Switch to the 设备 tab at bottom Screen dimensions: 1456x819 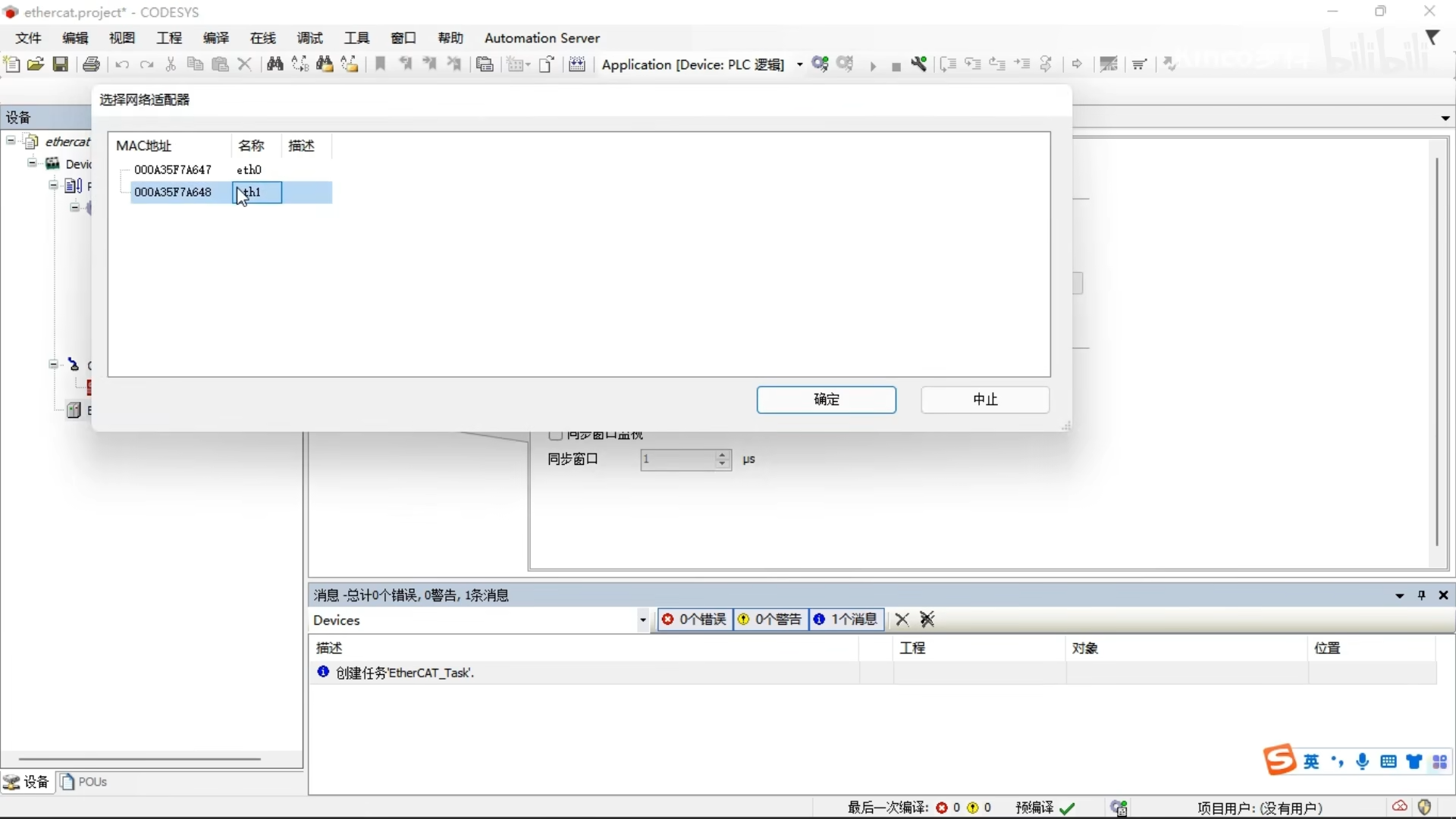27,782
